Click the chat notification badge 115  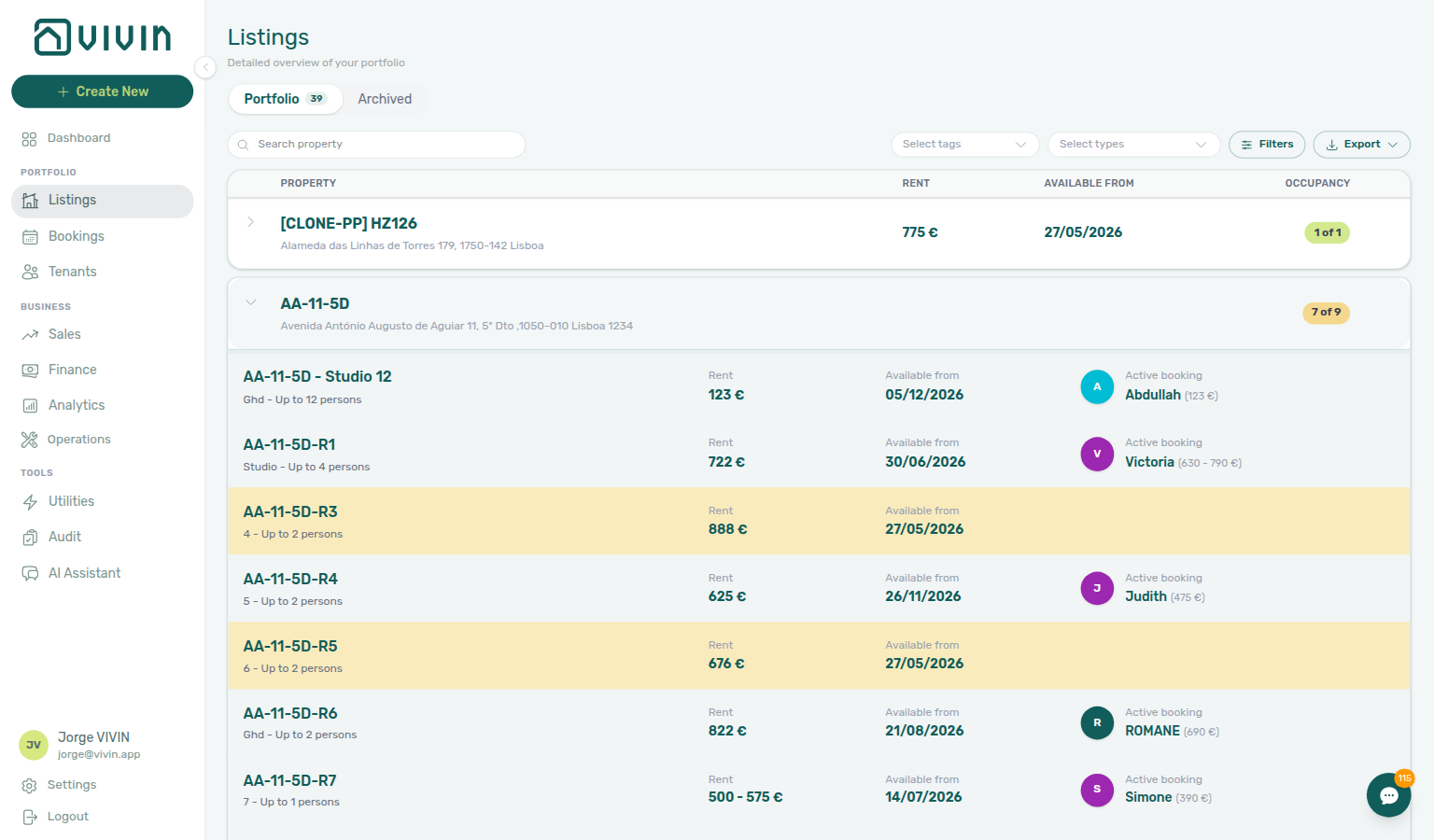point(1404,778)
